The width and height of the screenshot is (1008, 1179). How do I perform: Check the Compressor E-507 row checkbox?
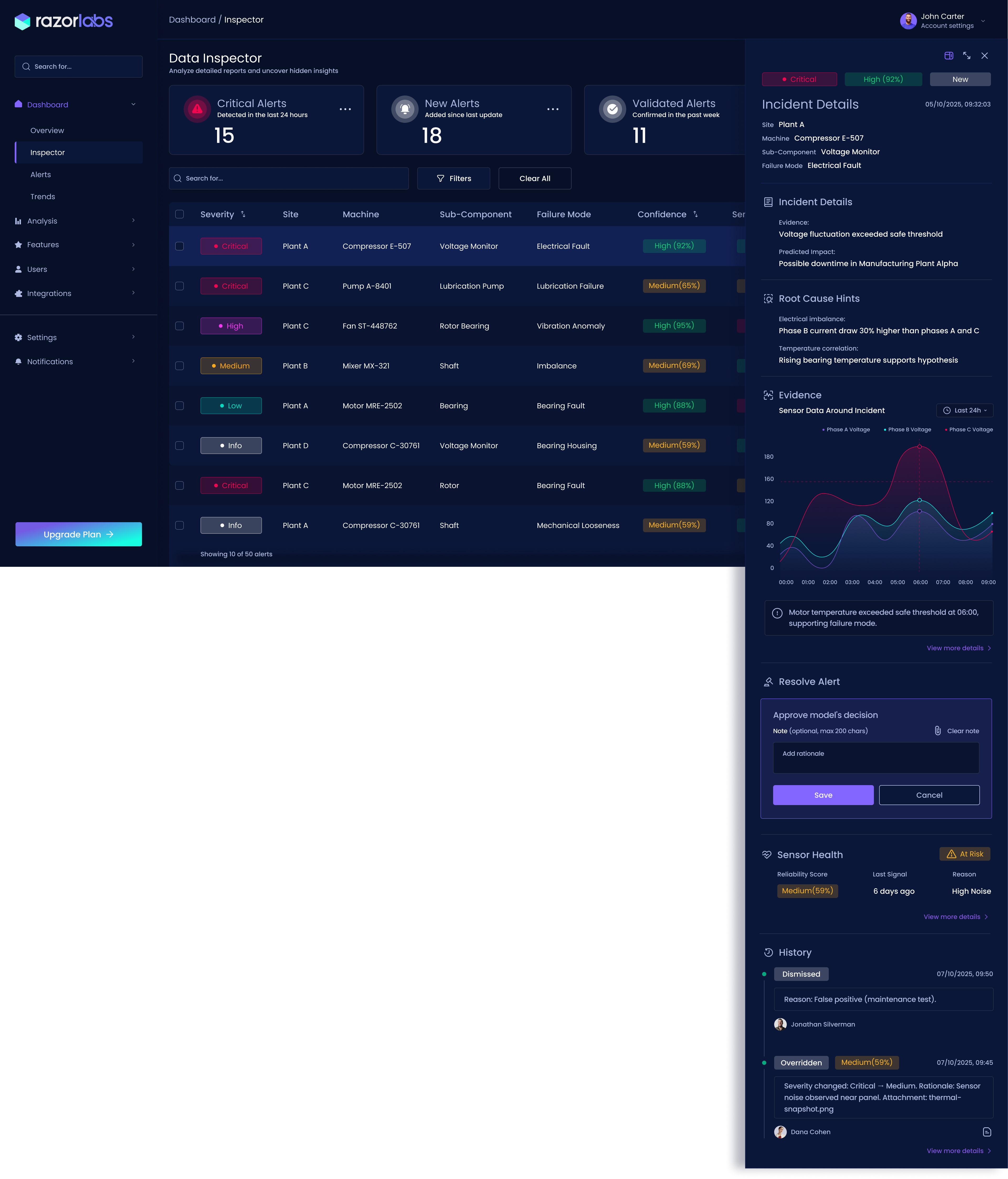[179, 246]
